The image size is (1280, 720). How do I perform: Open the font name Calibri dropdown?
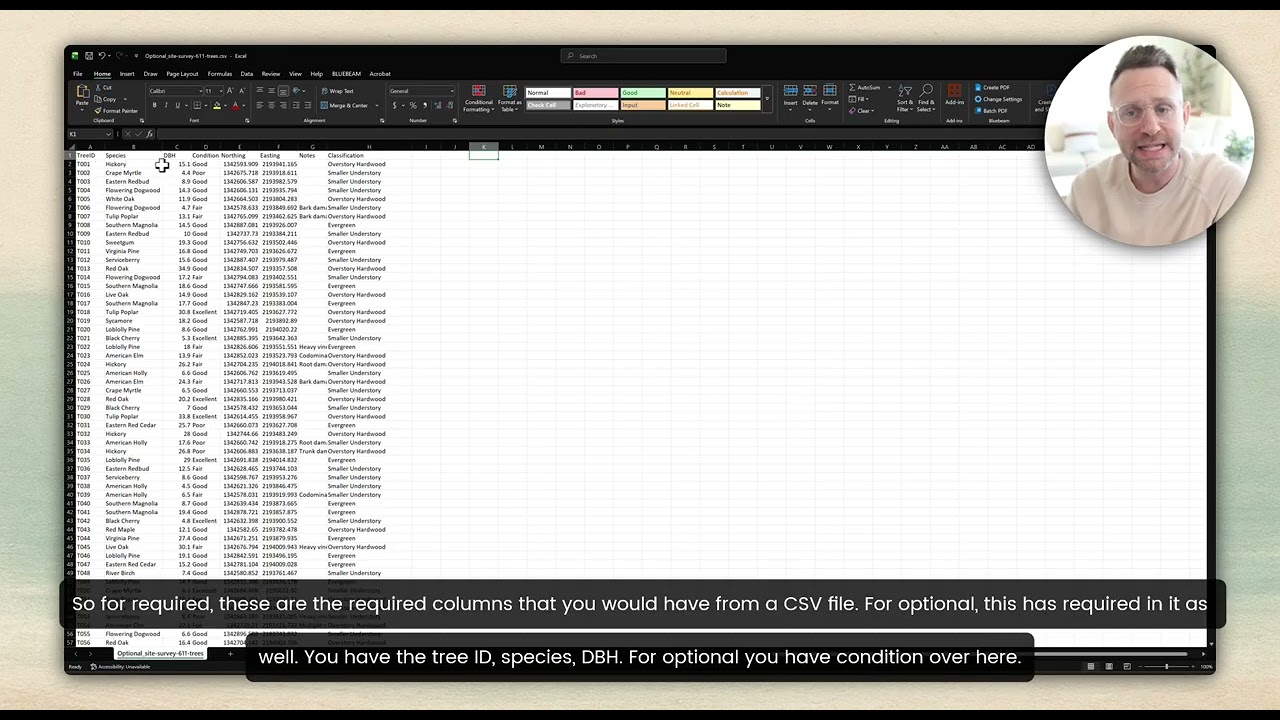point(201,91)
